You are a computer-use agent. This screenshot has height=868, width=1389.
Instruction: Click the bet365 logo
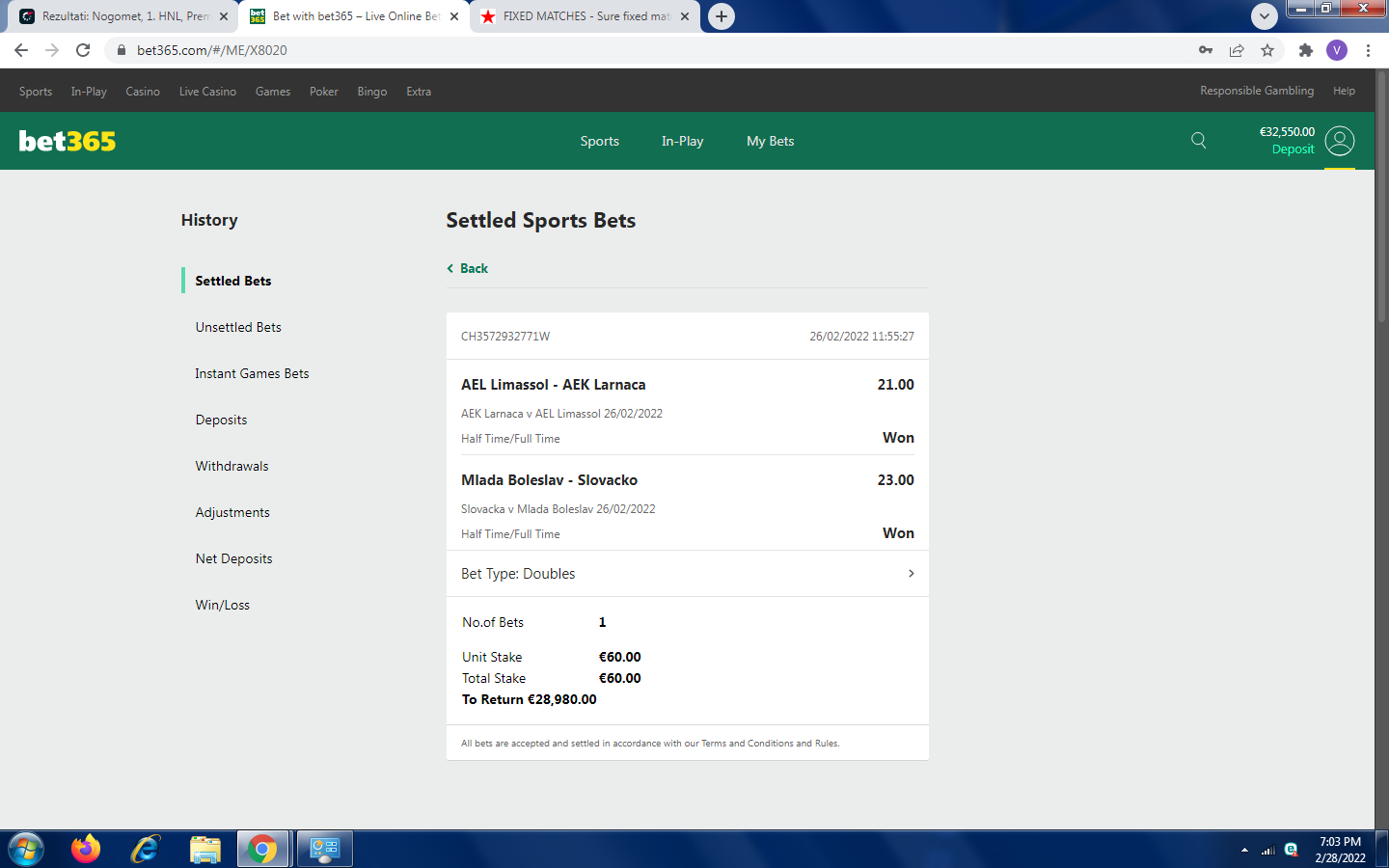coord(68,141)
